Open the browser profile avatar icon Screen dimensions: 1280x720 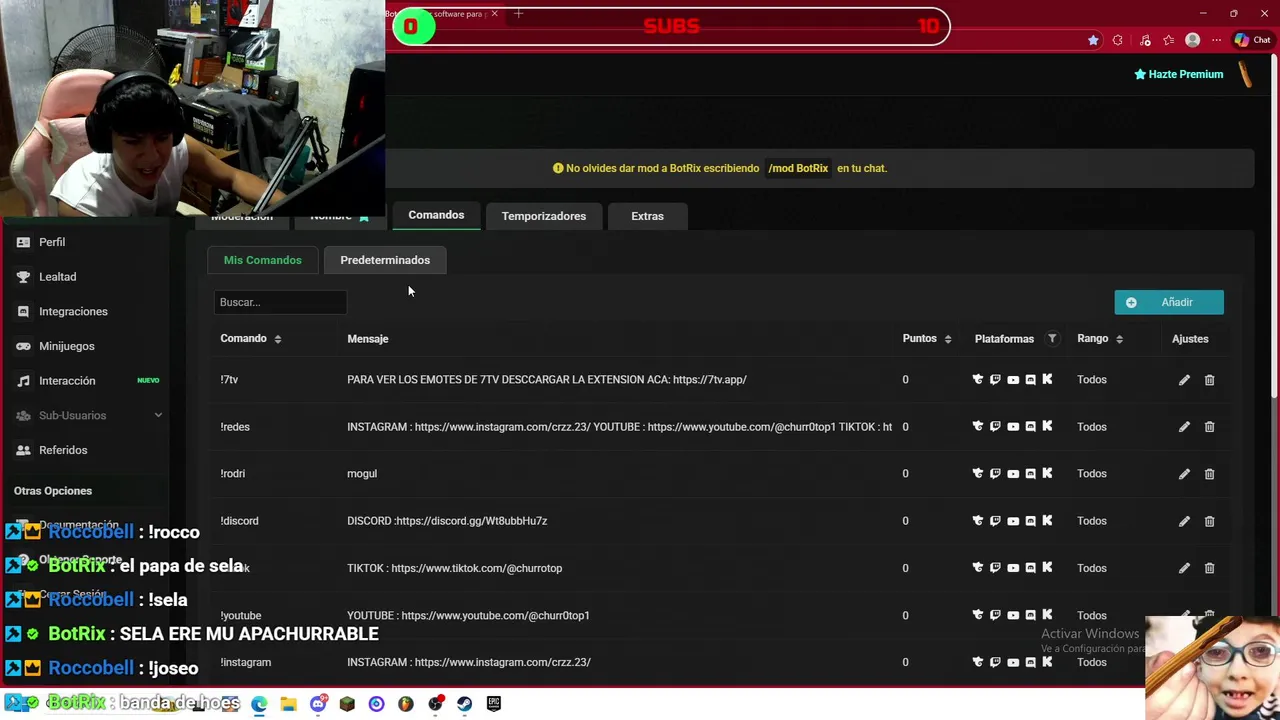[x=1192, y=40]
